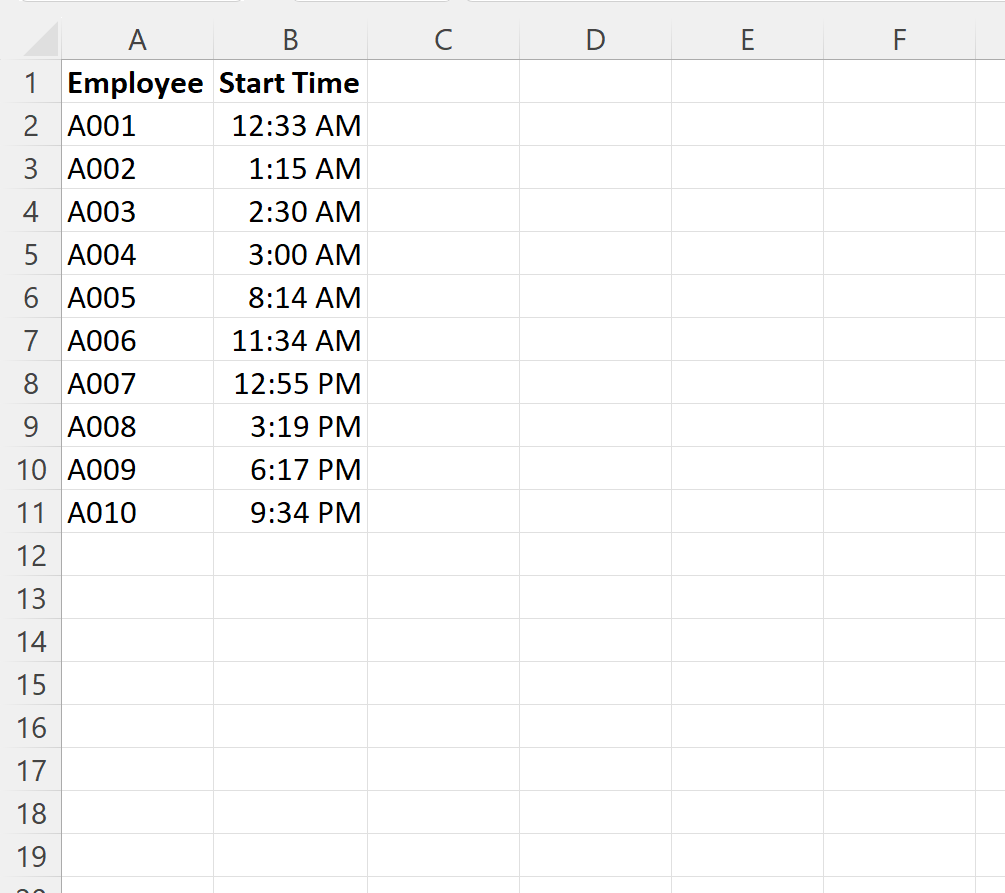The width and height of the screenshot is (1005, 893).
Task: Select the Start Time header cell B1
Action: tap(289, 83)
